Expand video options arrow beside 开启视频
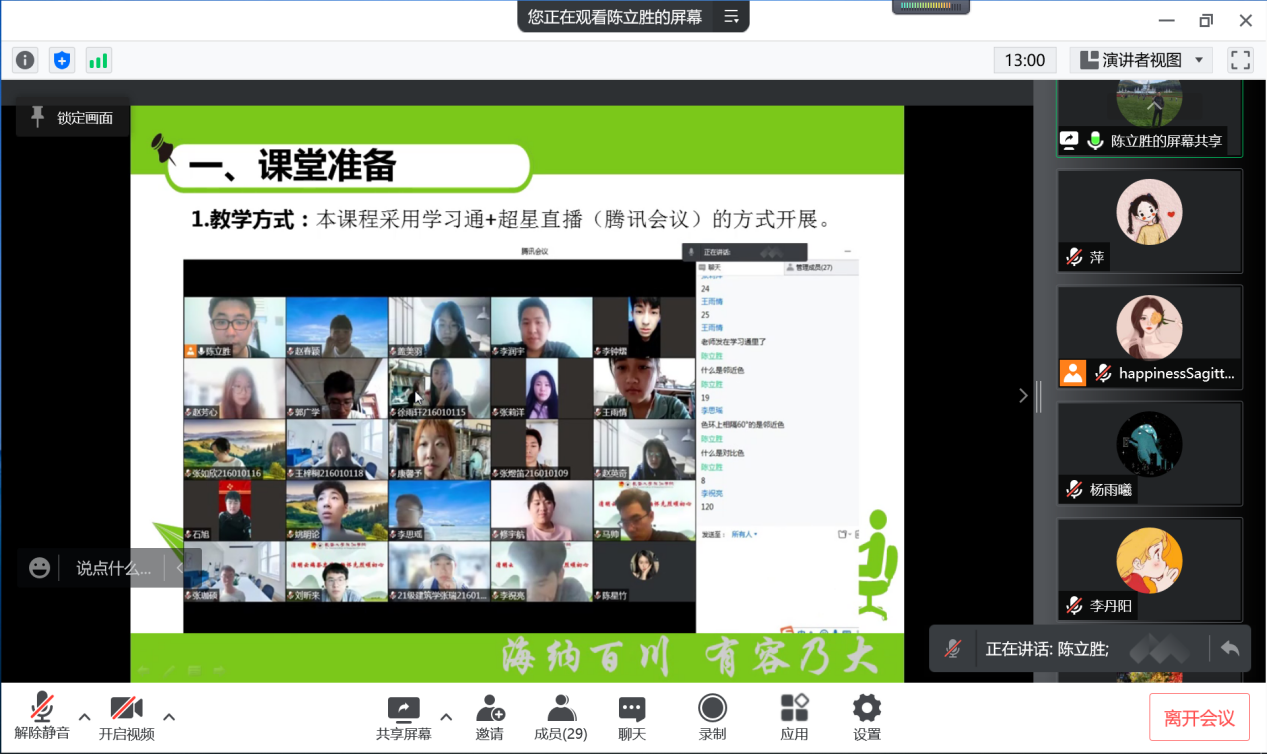The image size is (1267, 754). pyautogui.click(x=169, y=716)
